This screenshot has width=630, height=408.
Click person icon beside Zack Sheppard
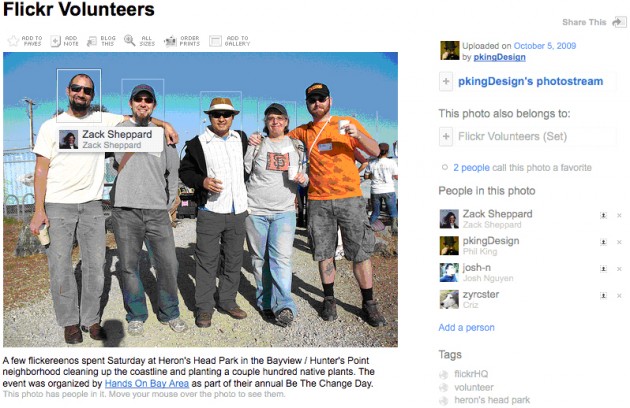[x=603, y=215]
